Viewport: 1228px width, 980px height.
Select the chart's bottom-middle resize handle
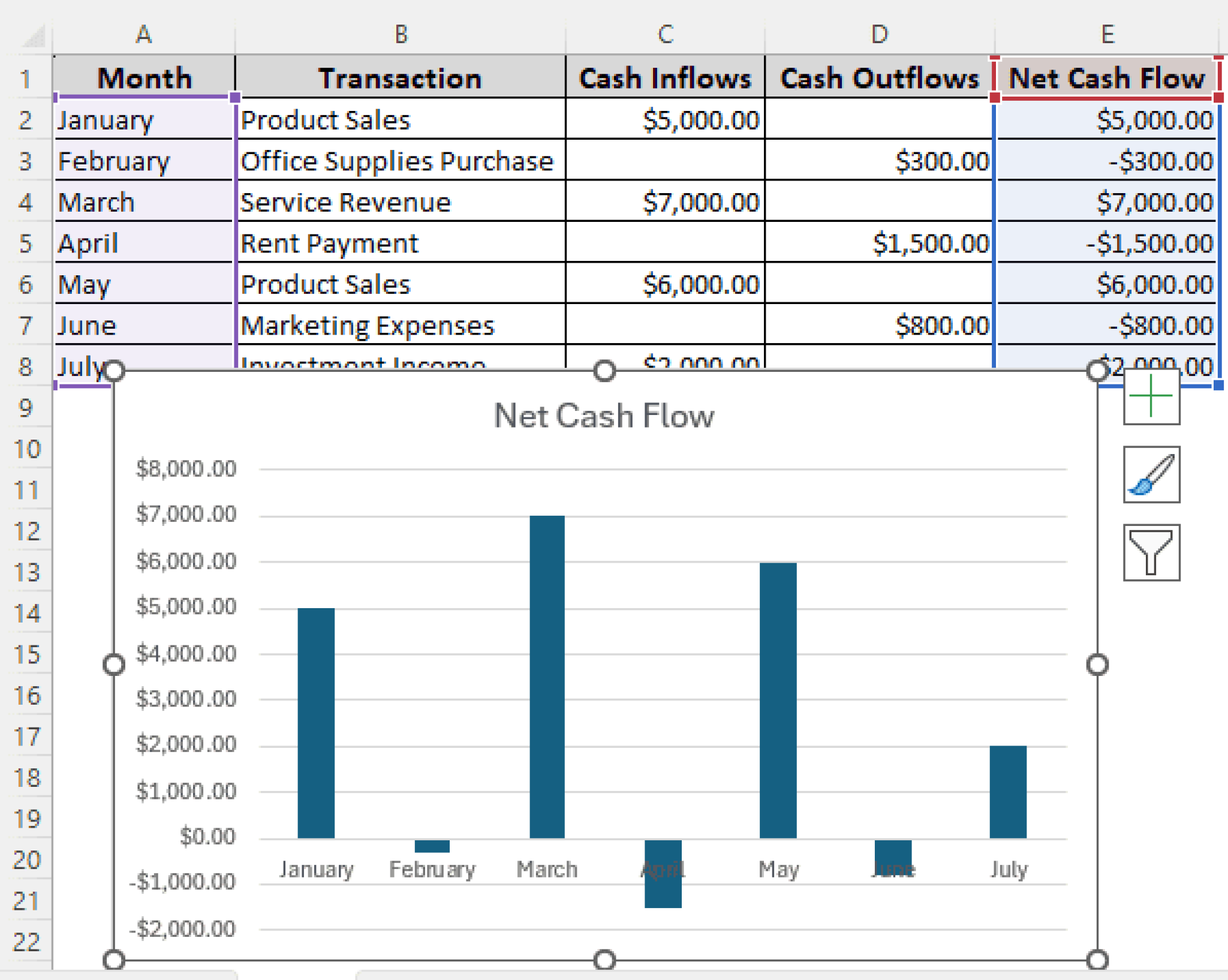pyautogui.click(x=604, y=960)
